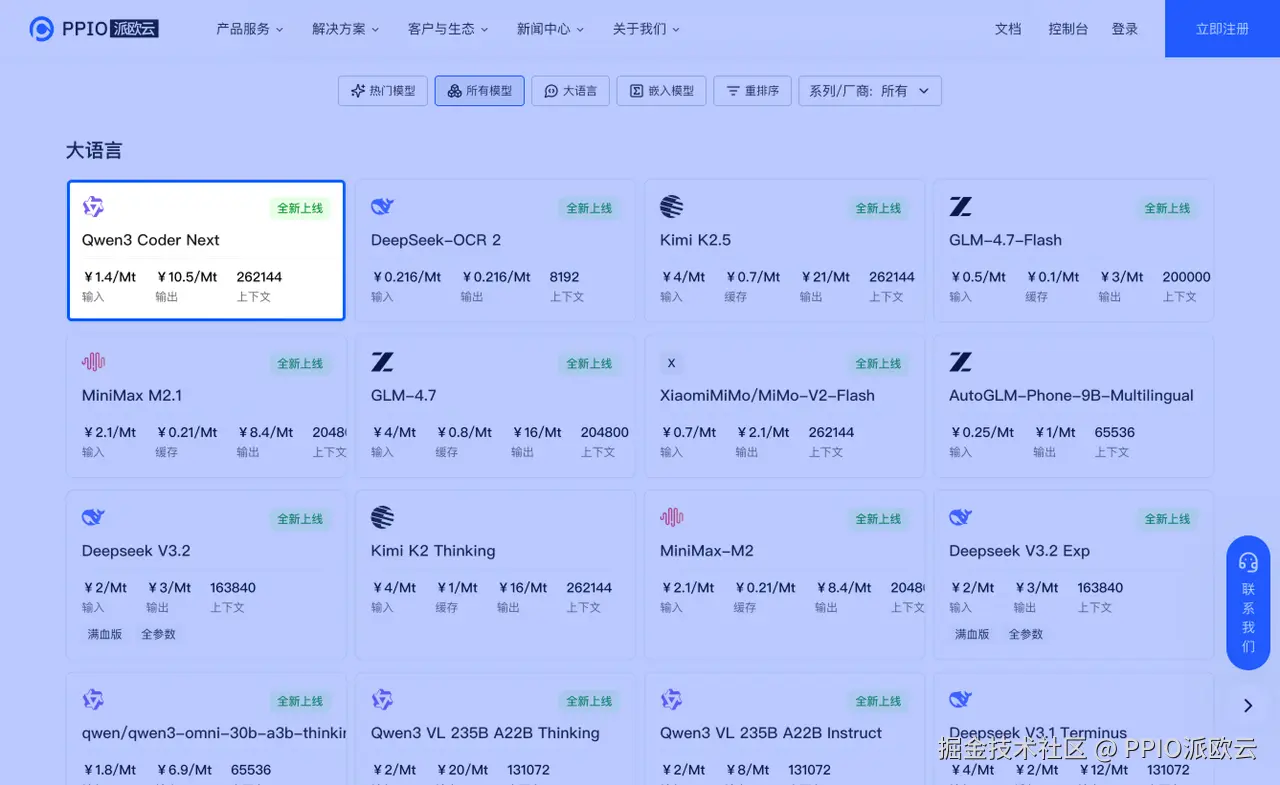The width and height of the screenshot is (1280, 785).
Task: Click the right arrow chevron below the contact widget
Action: 1248,706
